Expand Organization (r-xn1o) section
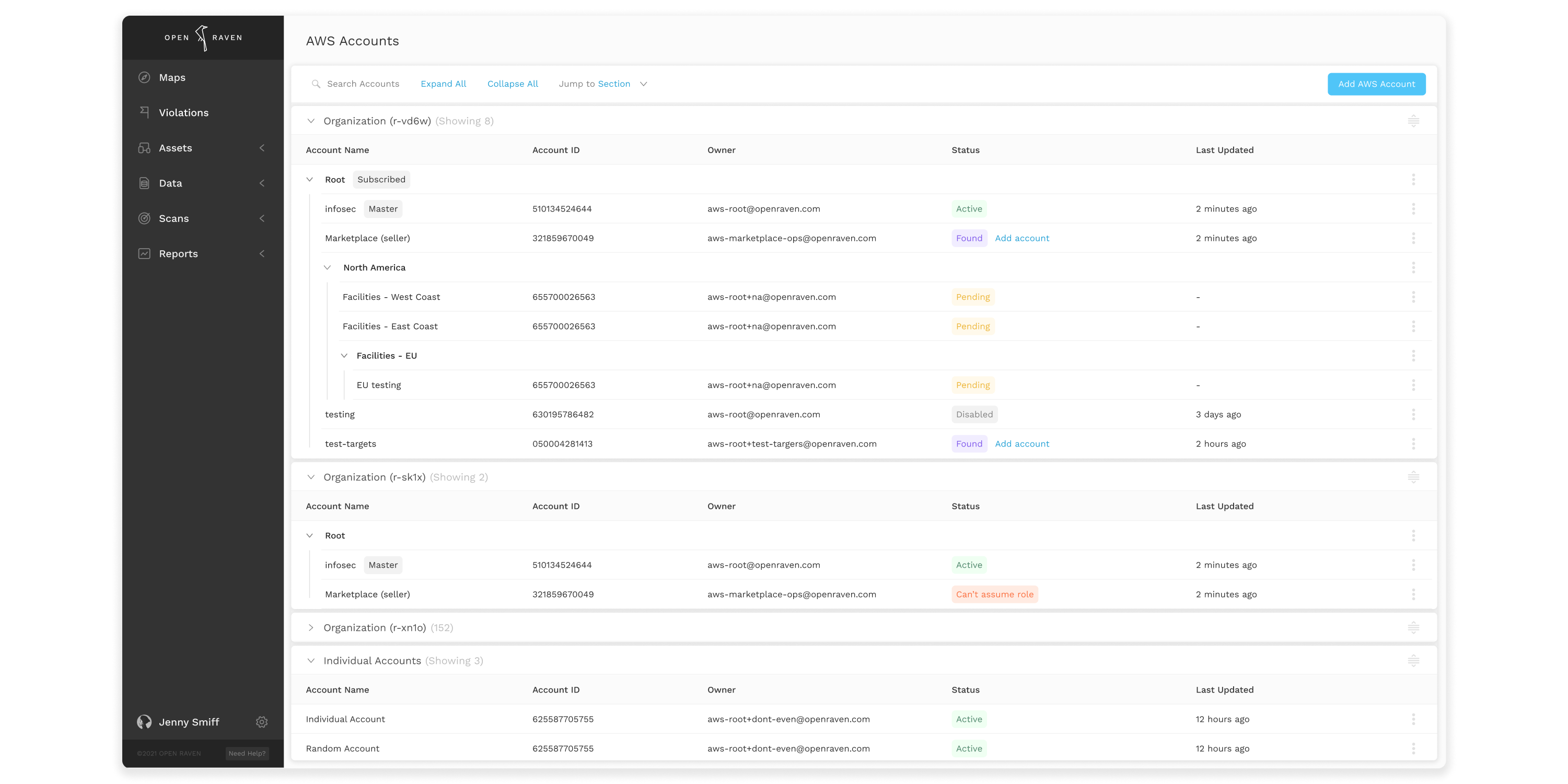Screen dimensions: 1568x784 pyautogui.click(x=311, y=627)
